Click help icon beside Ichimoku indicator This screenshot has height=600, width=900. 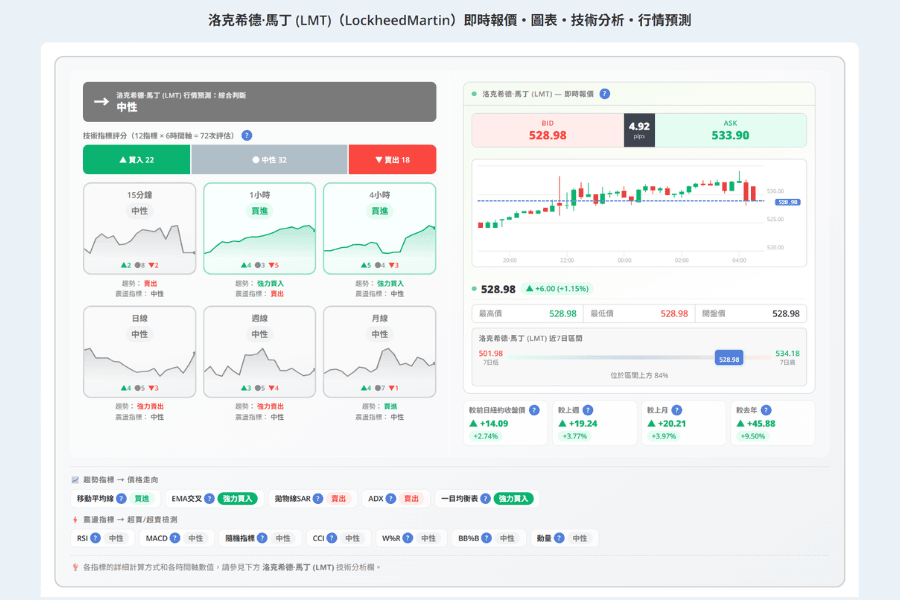coord(486,498)
